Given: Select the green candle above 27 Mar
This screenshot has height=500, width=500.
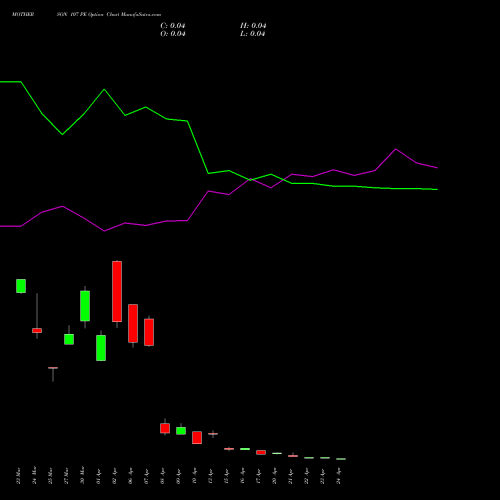Looking at the screenshot, I should (69, 339).
